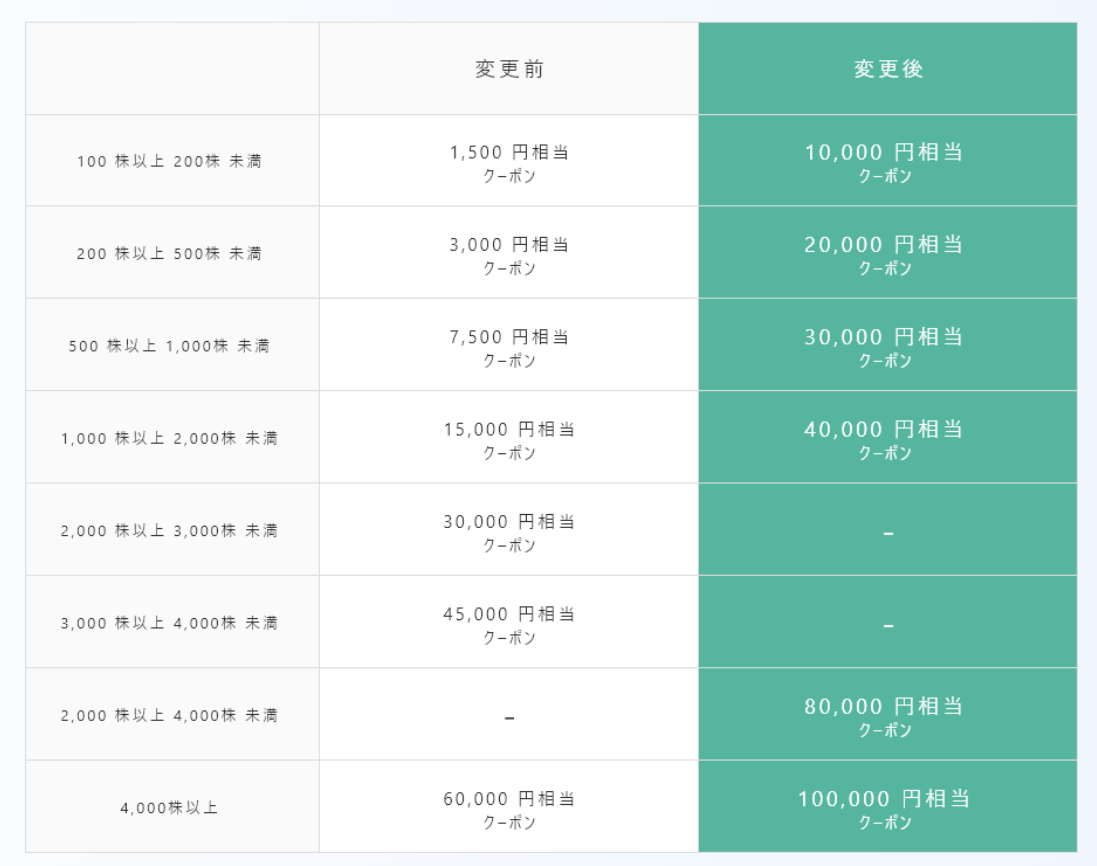This screenshot has width=1097, height=866.
Task: Click the 45,000 円相当 coupon cell
Action: (509, 622)
